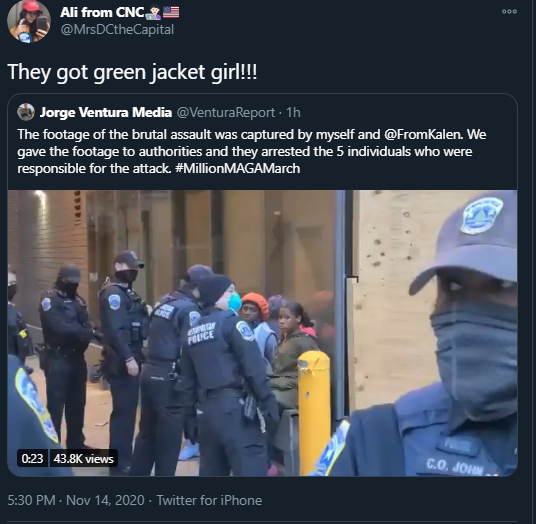Viewport: 536px width, 524px height.
Task: Open the quoted tweet body text
Action: pos(252,151)
